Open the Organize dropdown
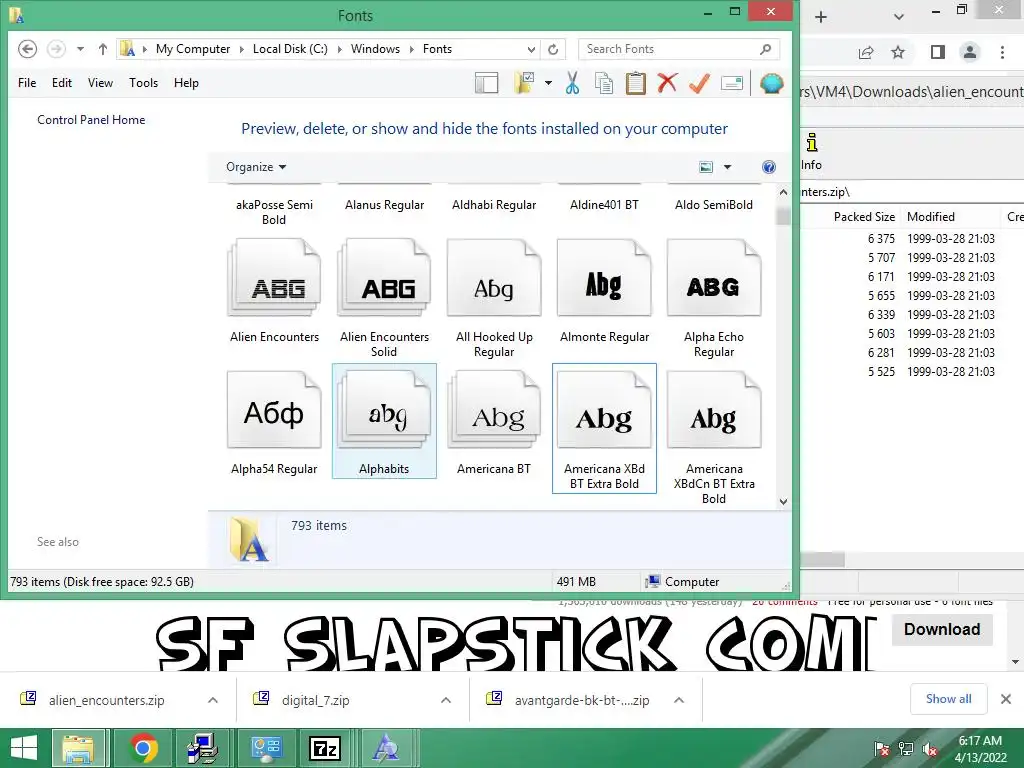This screenshot has width=1024, height=768. (x=256, y=167)
